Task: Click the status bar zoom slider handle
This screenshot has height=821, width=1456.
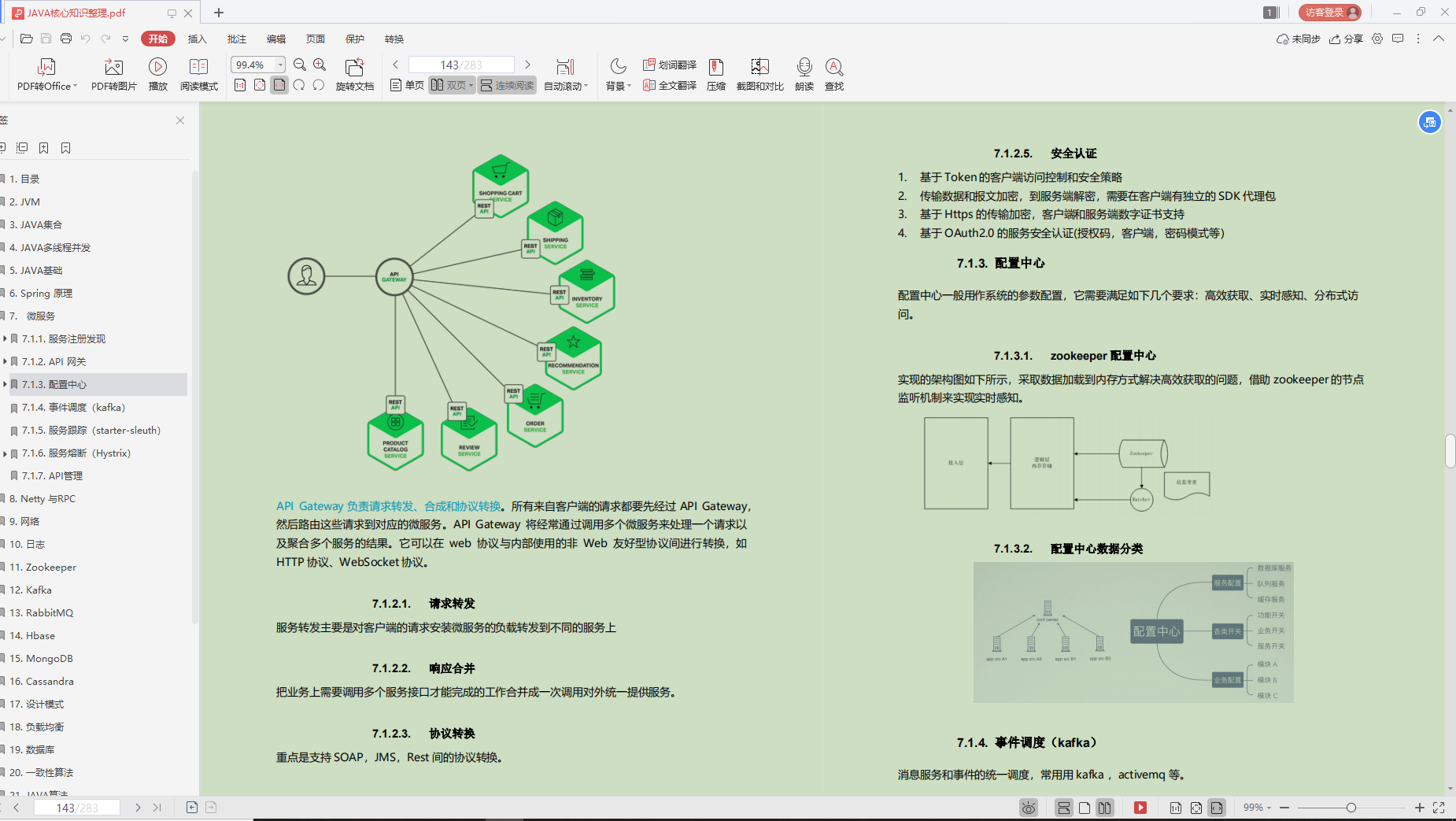Action: click(x=1351, y=808)
